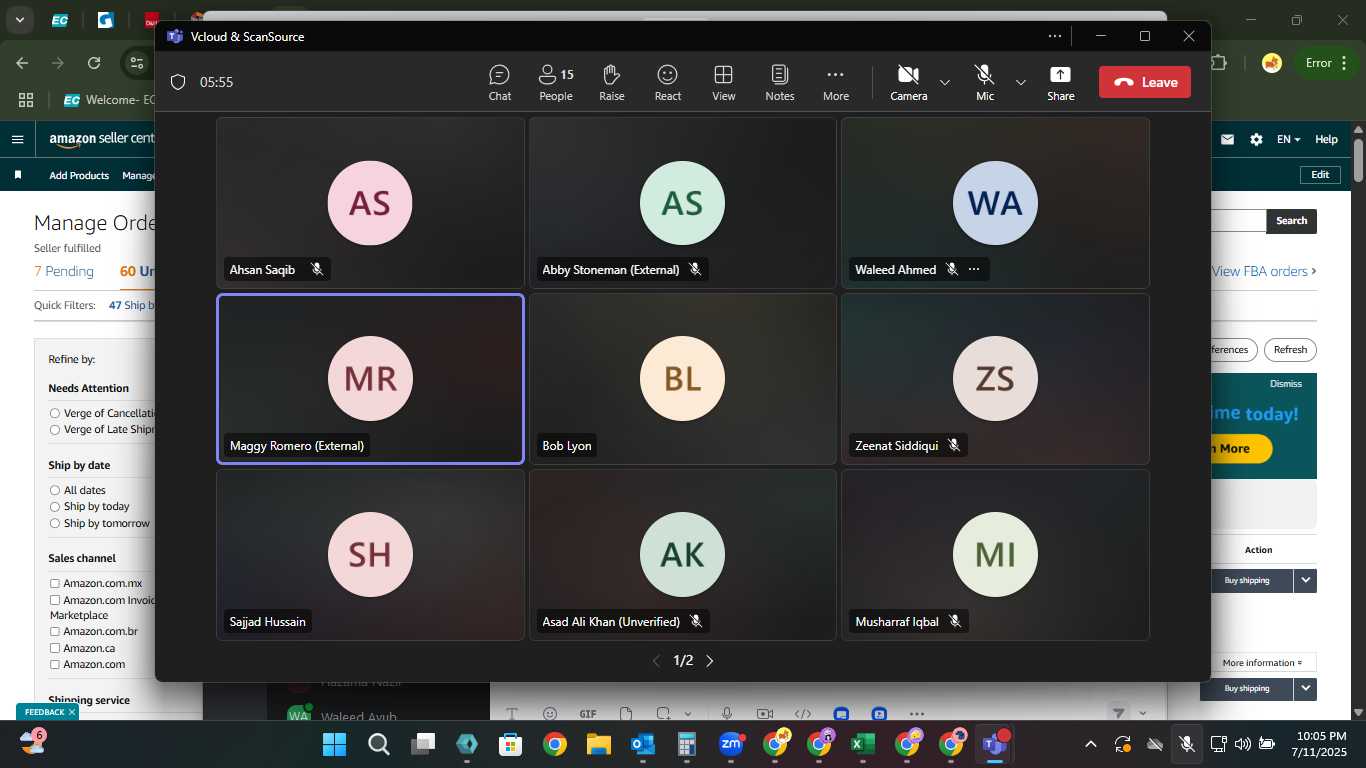The image size is (1366, 768).
Task: Open Seller Central settings gear
Action: coord(1256,140)
